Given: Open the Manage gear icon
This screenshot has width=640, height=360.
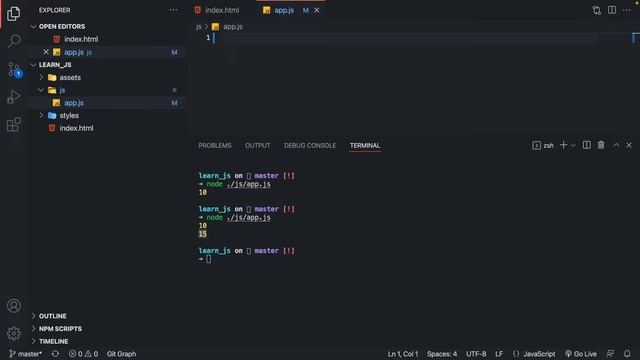Looking at the screenshot, I should 13,333.
